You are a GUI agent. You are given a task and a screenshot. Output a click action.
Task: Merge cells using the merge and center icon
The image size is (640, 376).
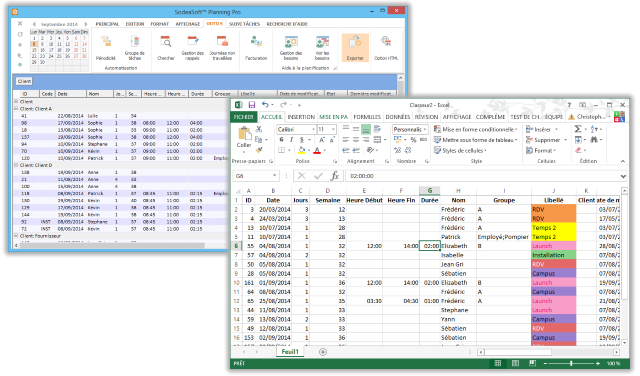pos(378,140)
